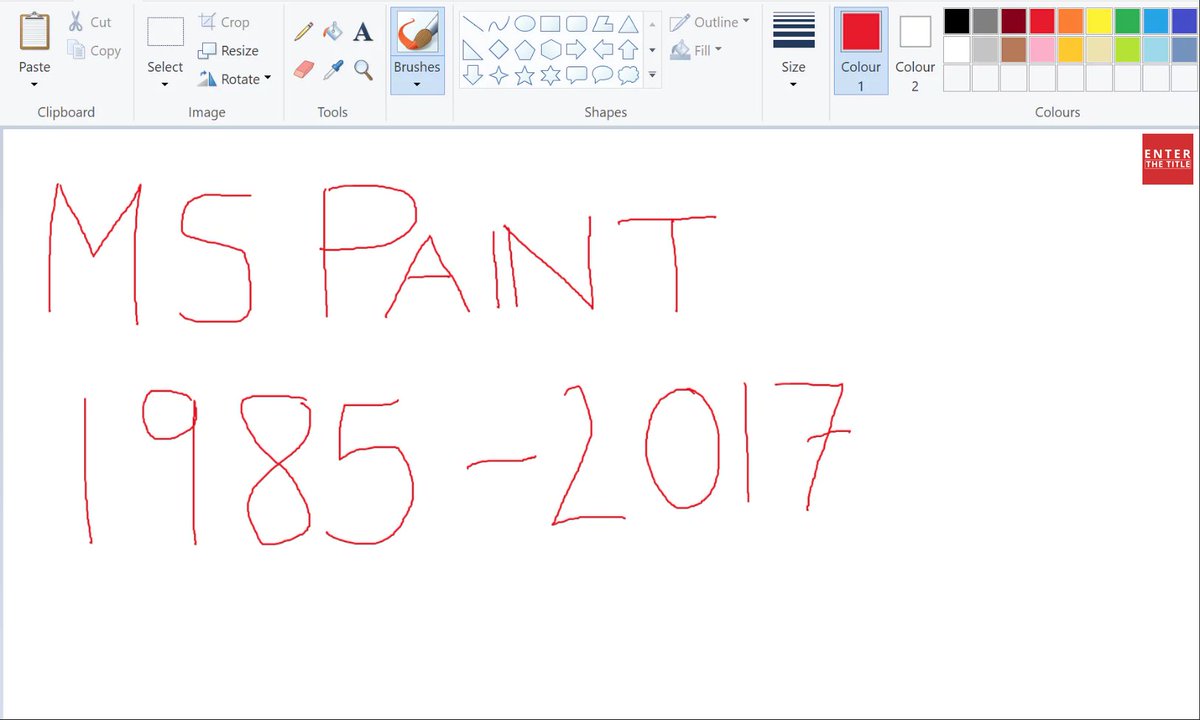
Task: Click the Crop button
Action: click(x=224, y=22)
